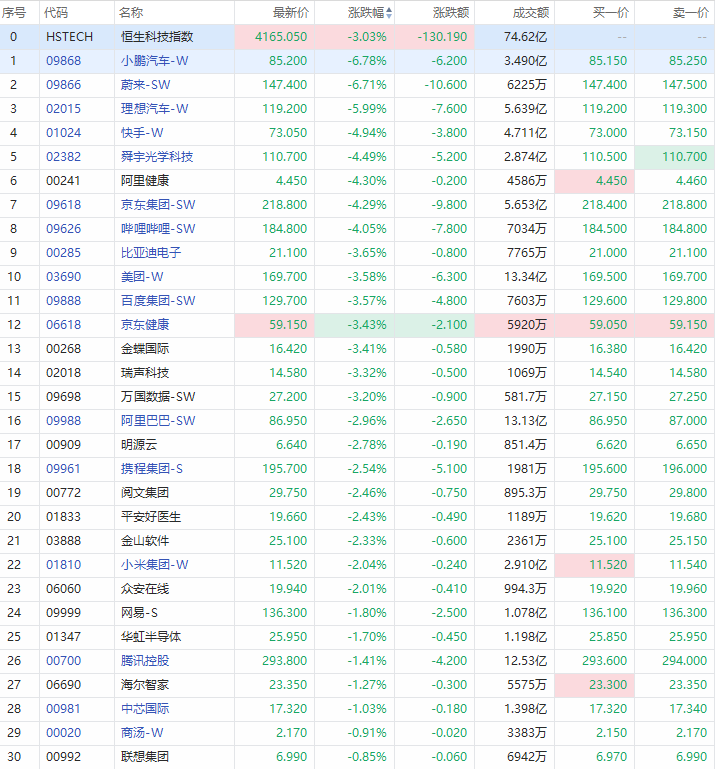Select 万国数据-SW row name
715x769 pixels.
coord(158,397)
